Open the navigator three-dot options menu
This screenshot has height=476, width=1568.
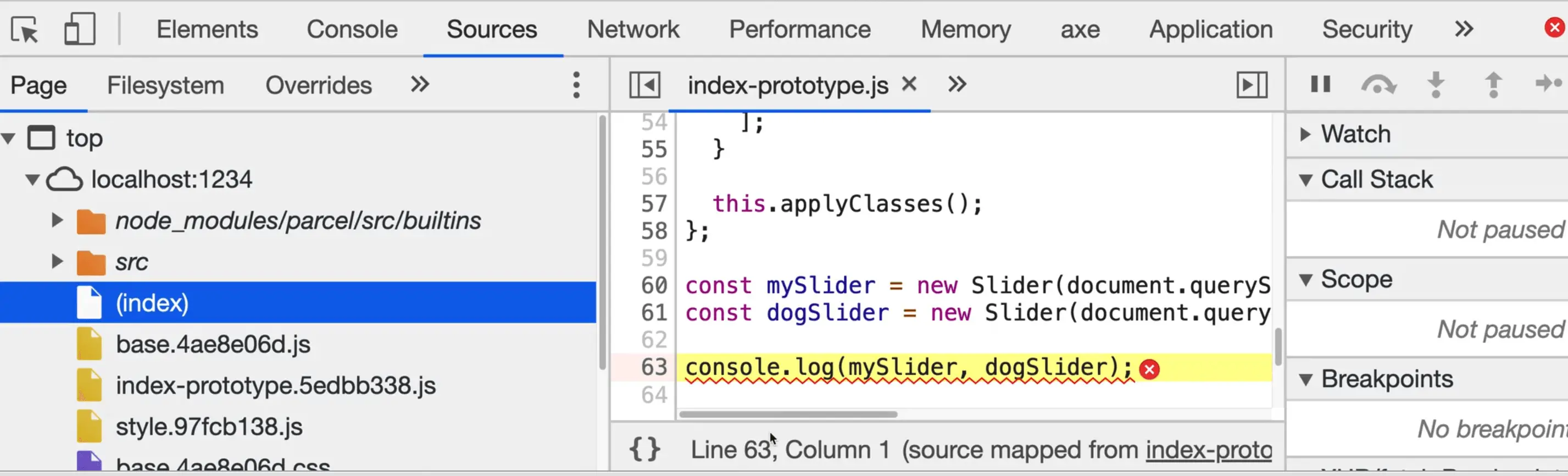pos(576,85)
